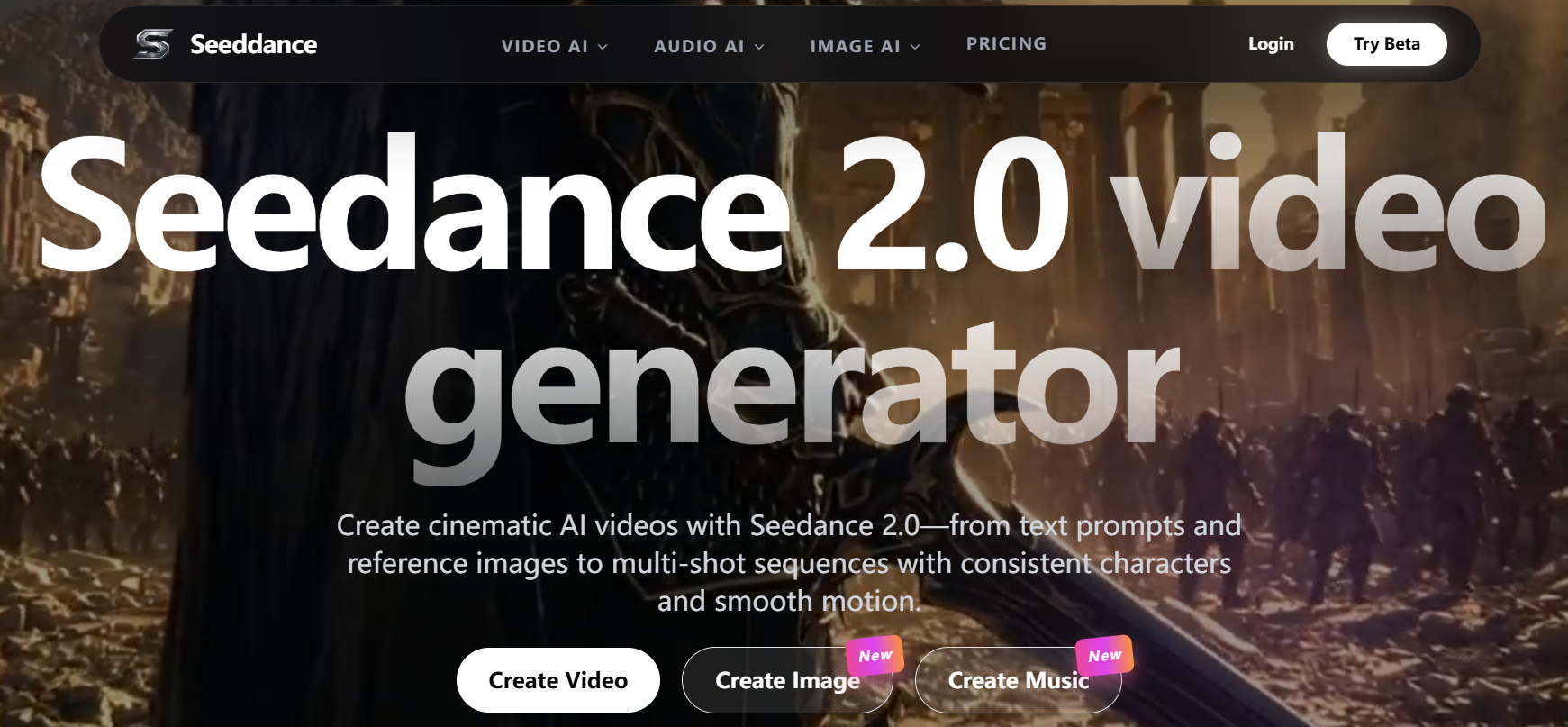Open the VIDEO AI menu
Viewport: 1568px width, 727px height.
pos(544,46)
